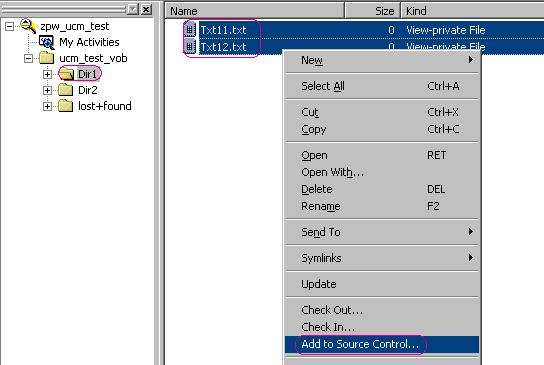
Task: Click the My Activities icon
Action: coord(46,42)
